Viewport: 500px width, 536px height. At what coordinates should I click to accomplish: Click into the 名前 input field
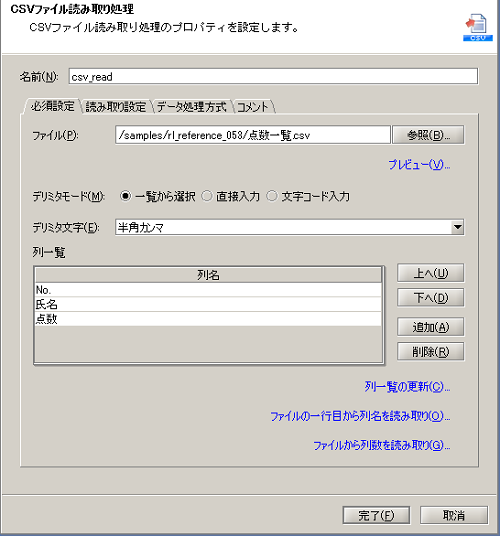[x=273, y=76]
